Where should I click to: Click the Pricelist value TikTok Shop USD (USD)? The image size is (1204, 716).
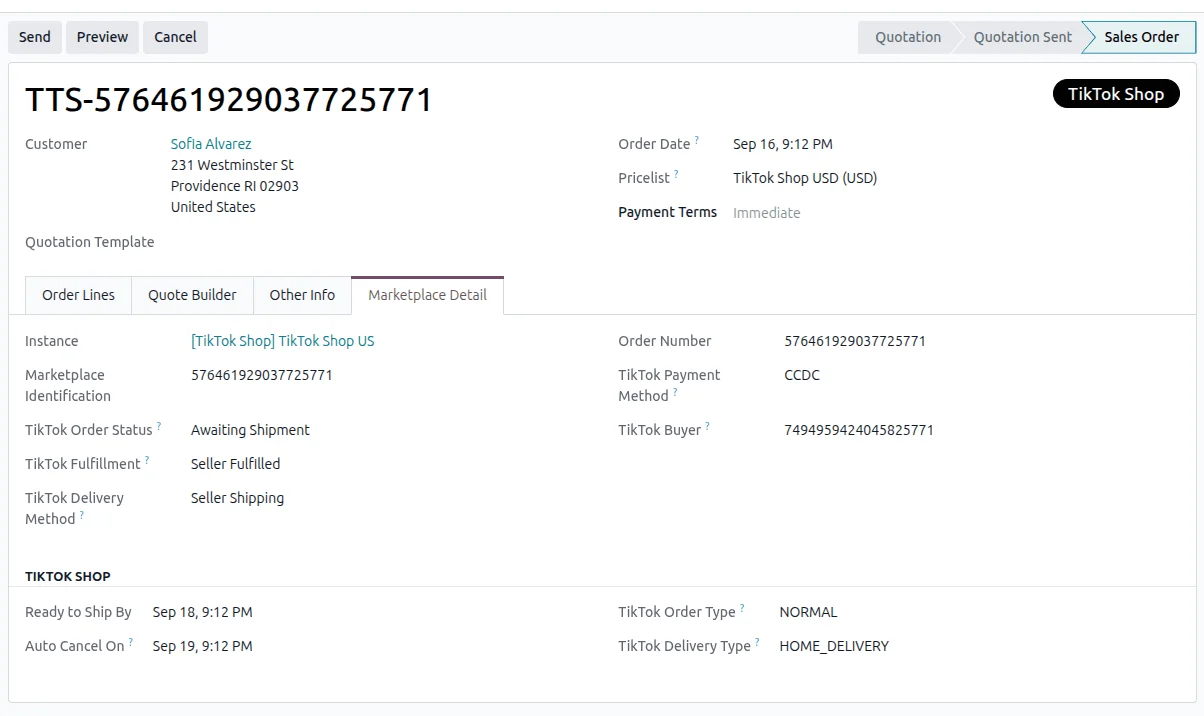tap(805, 178)
